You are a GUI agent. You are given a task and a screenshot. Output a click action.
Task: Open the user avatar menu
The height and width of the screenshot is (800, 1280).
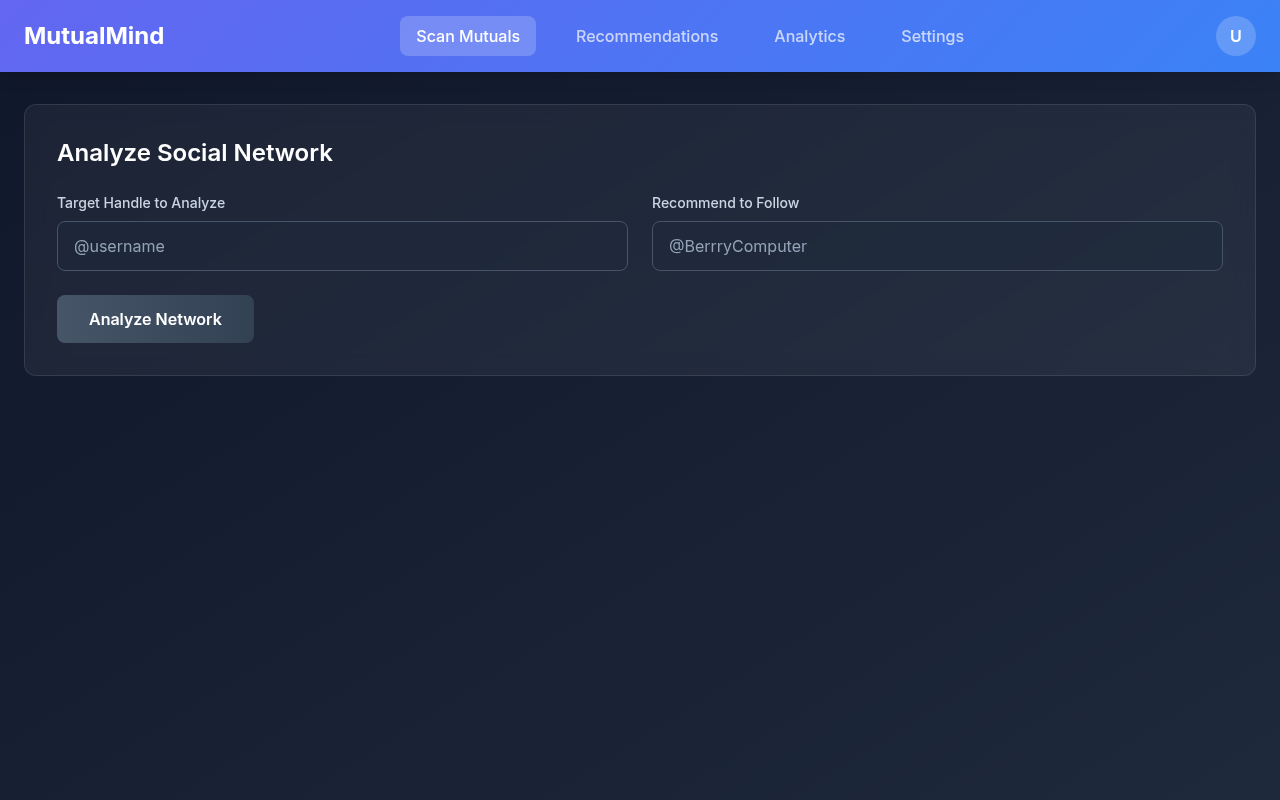click(1235, 36)
